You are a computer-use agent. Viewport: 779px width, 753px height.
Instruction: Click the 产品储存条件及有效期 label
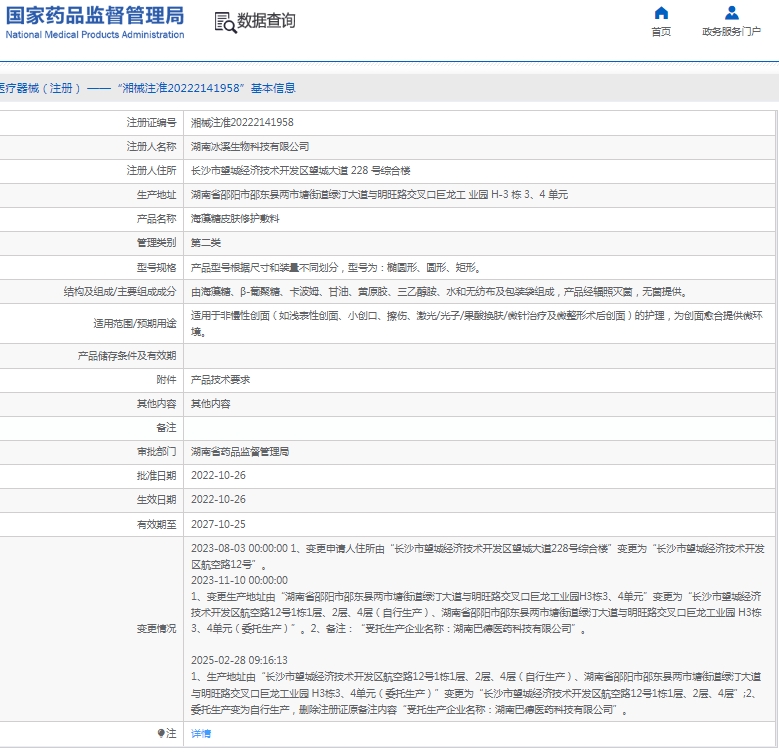(127, 356)
